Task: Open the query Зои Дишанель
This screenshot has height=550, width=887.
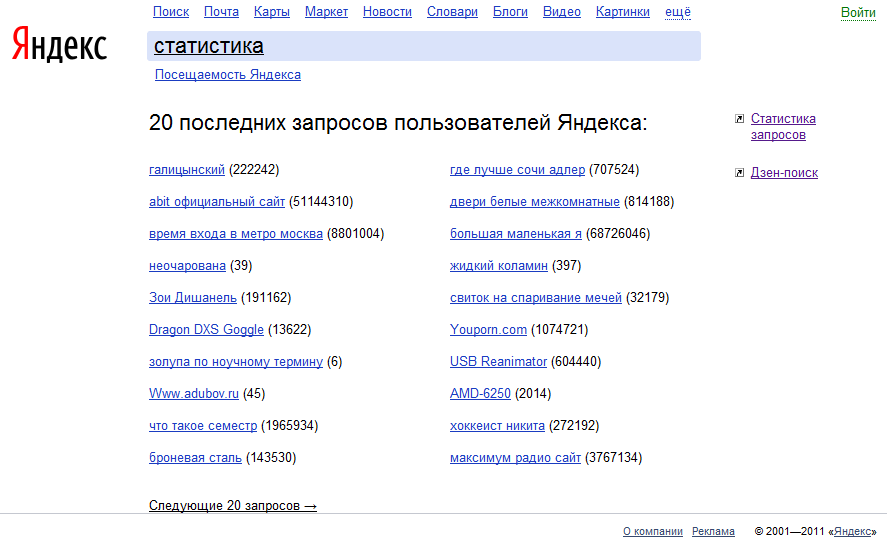Action: (193, 298)
